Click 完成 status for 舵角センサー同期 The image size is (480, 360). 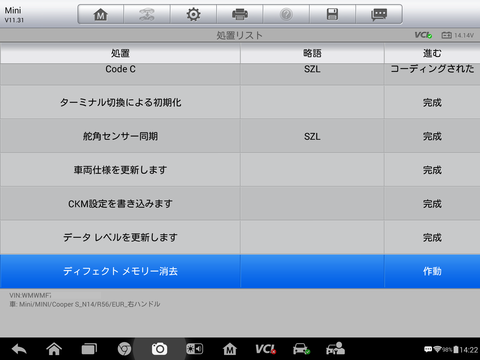point(432,136)
